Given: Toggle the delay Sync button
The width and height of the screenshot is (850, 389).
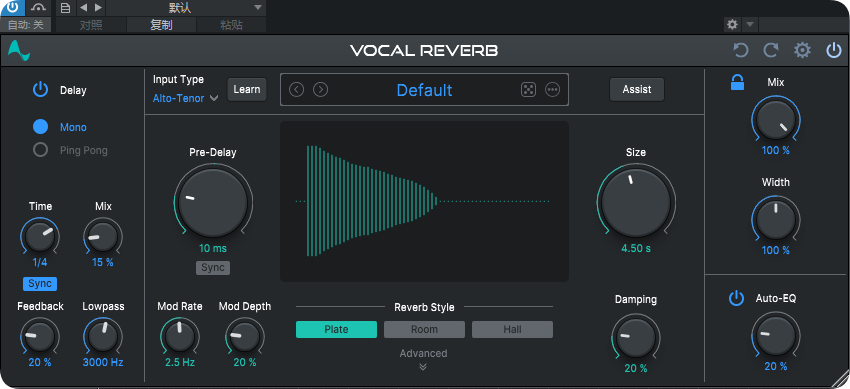Looking at the screenshot, I should tap(40, 284).
